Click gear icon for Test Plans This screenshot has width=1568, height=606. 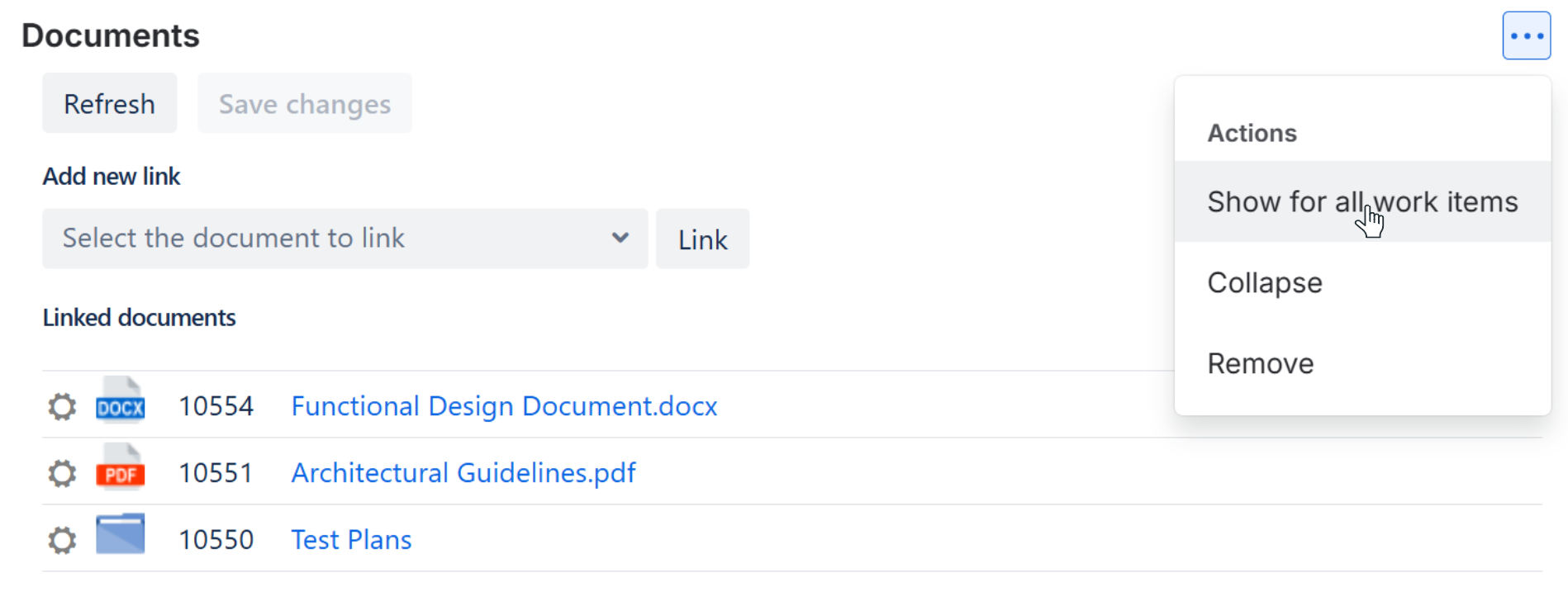click(62, 540)
